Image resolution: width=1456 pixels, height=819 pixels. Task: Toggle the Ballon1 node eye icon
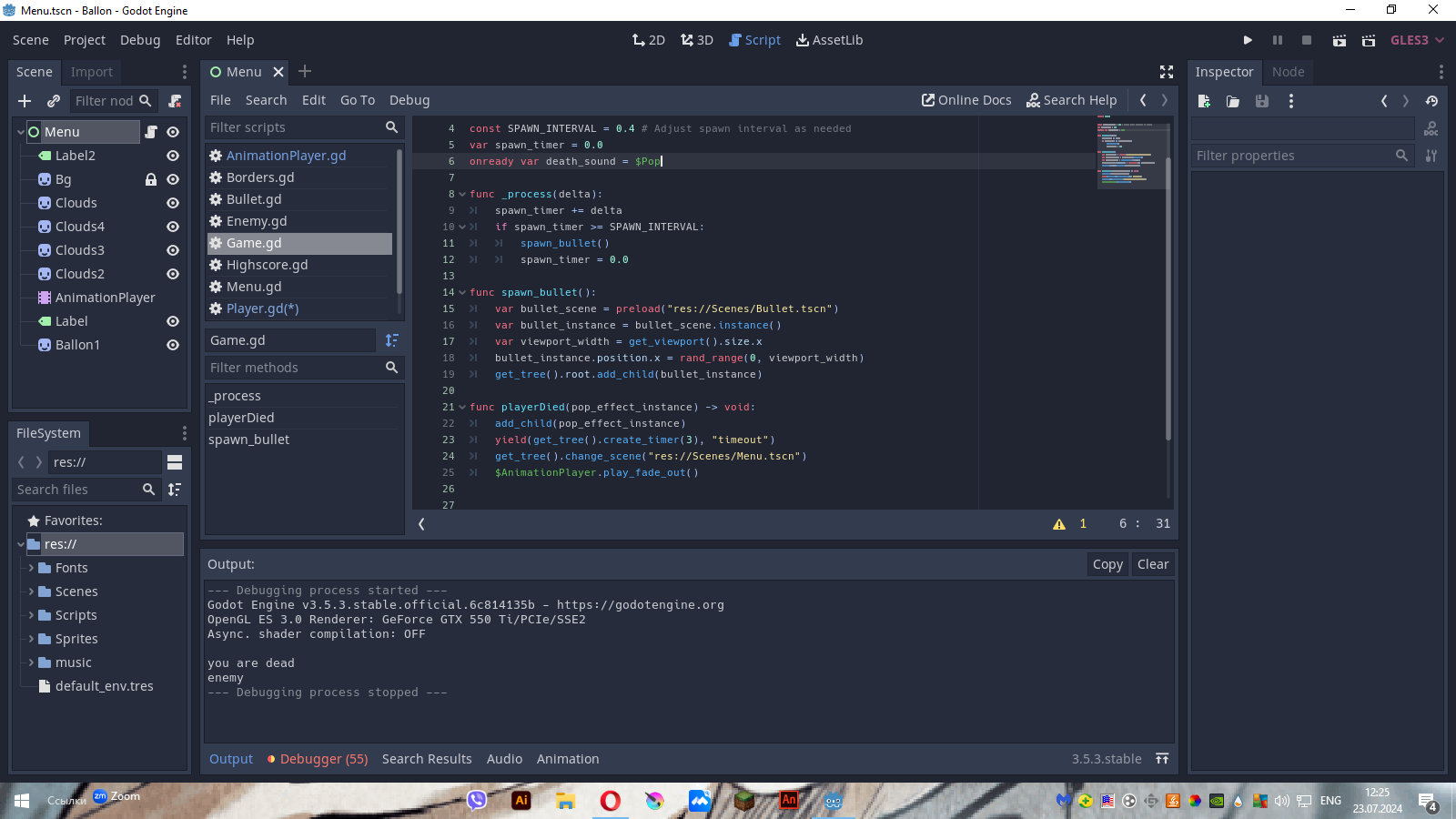pos(173,345)
